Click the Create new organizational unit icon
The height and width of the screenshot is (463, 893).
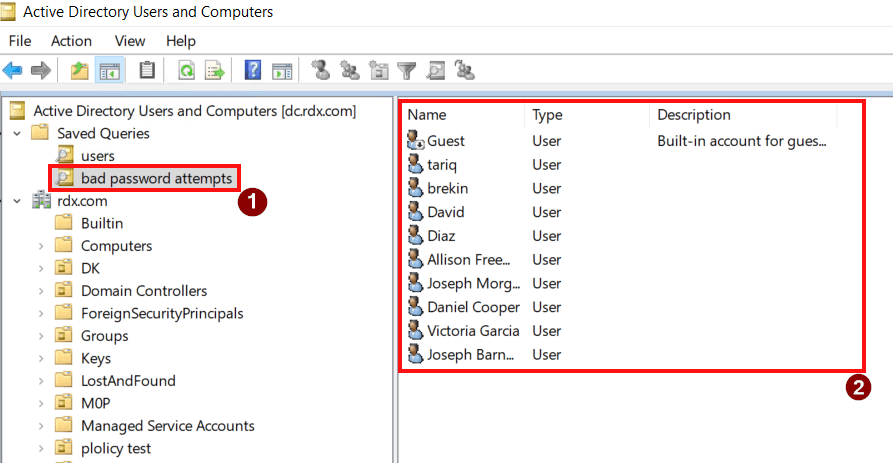tap(378, 70)
